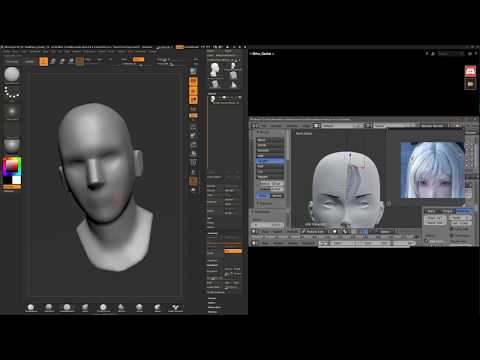
Task: Click the value field at bottom of Blender tool shelf
Action: coord(268,225)
